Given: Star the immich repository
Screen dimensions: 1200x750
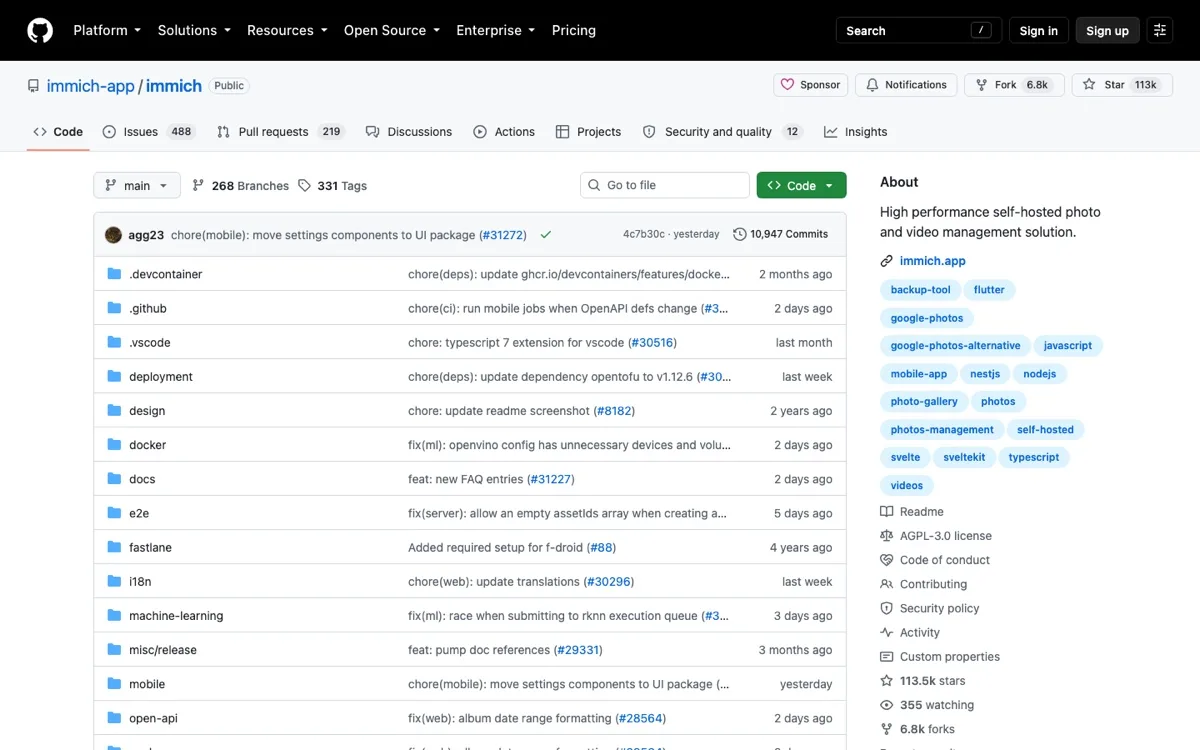Looking at the screenshot, I should click(1121, 85).
